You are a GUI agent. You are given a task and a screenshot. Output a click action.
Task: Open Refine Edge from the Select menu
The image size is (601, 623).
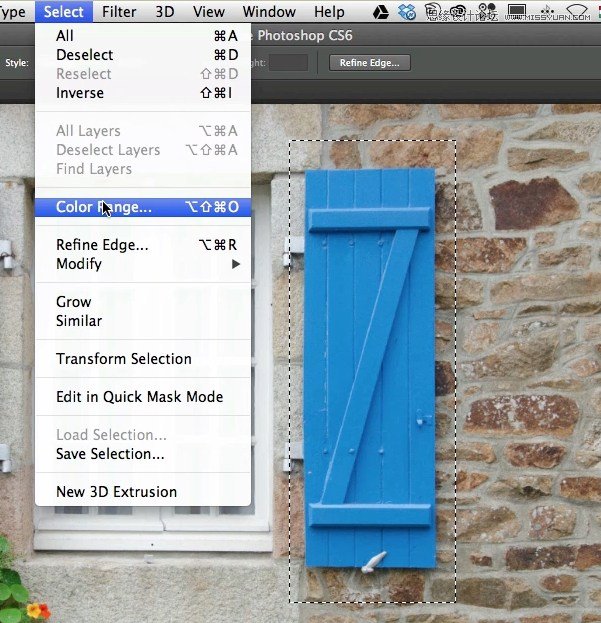[102, 245]
